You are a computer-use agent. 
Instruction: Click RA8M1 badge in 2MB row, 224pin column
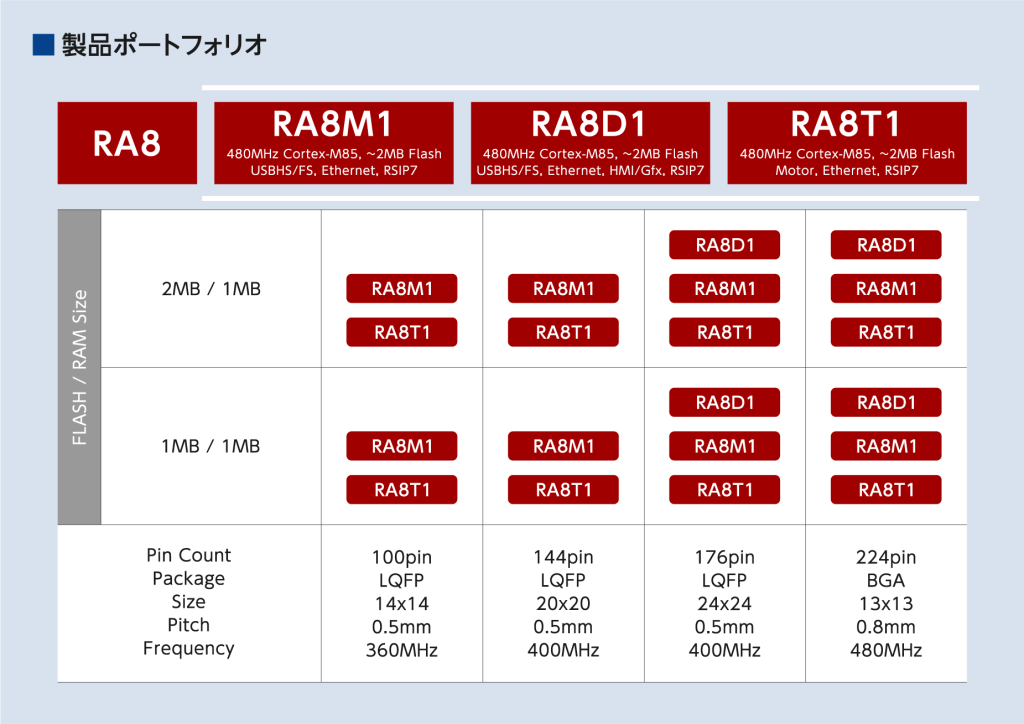pyautogui.click(x=886, y=289)
